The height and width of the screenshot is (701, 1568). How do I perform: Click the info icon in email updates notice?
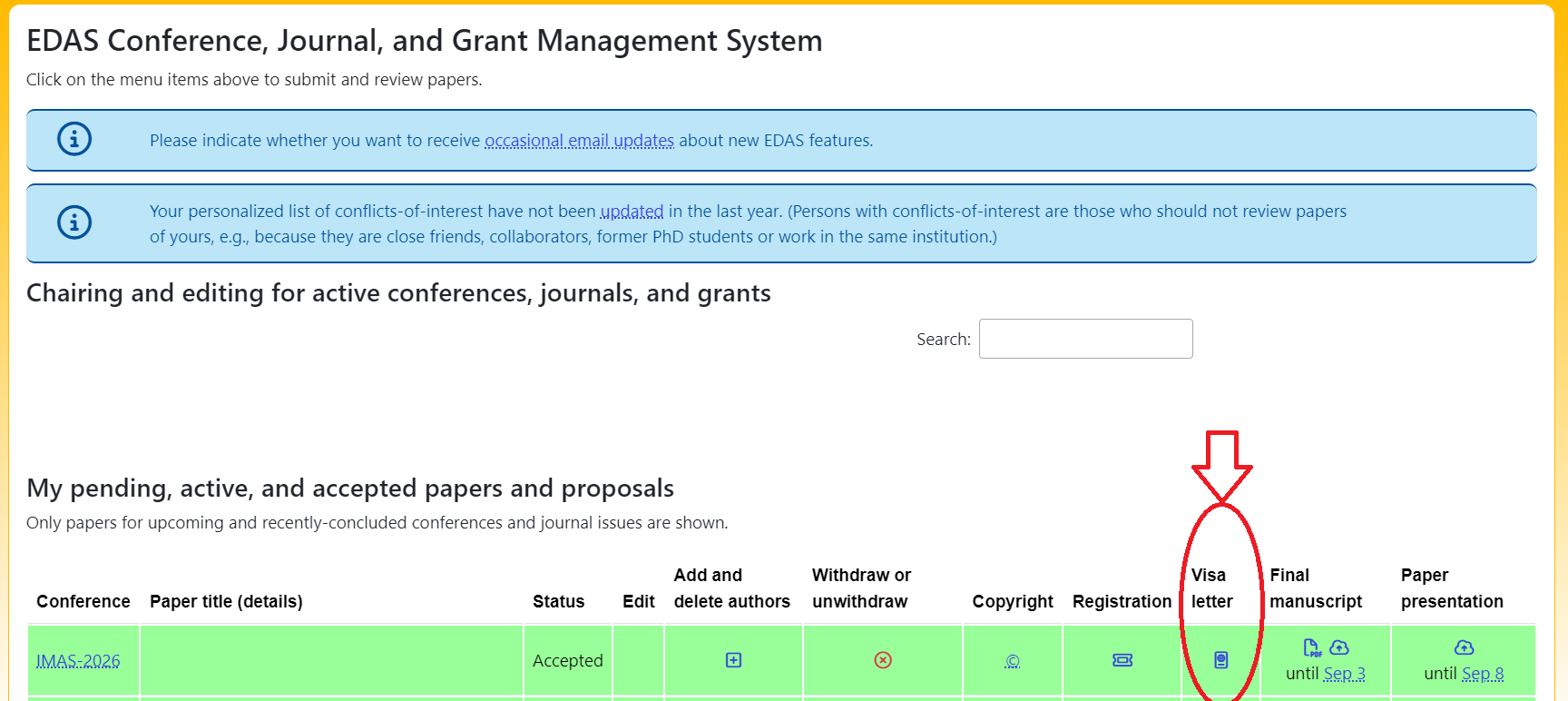pos(74,139)
